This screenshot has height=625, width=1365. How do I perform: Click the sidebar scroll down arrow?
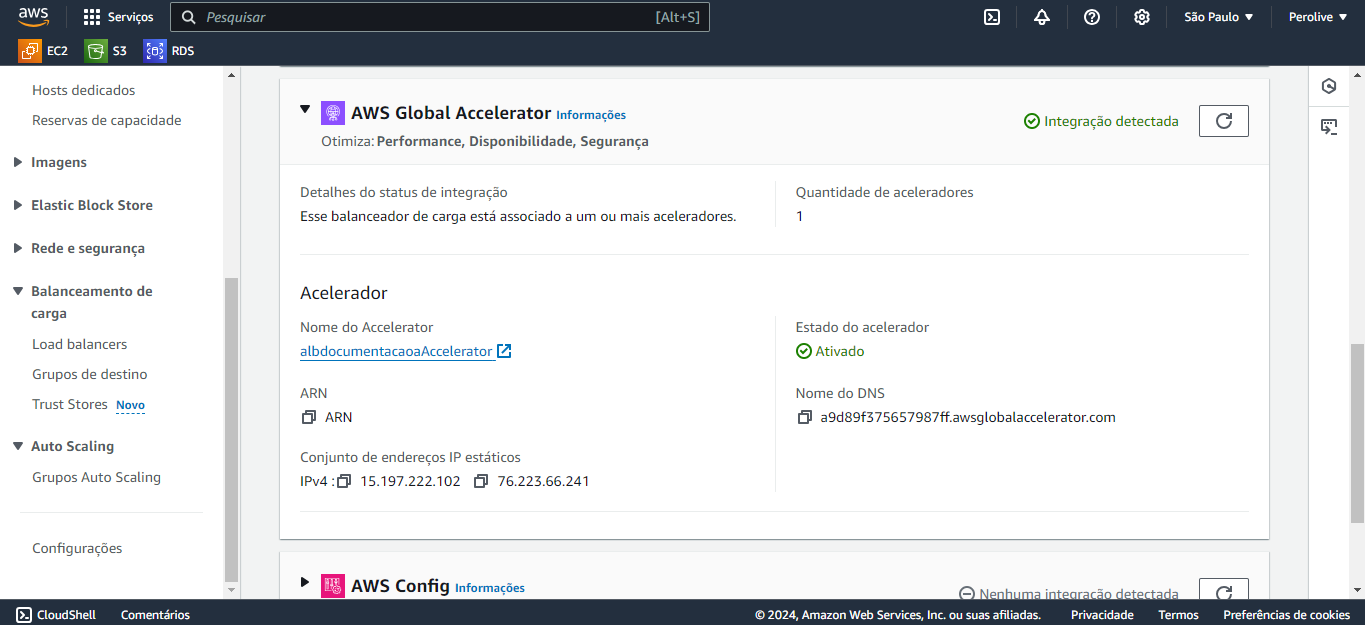tap(232, 590)
